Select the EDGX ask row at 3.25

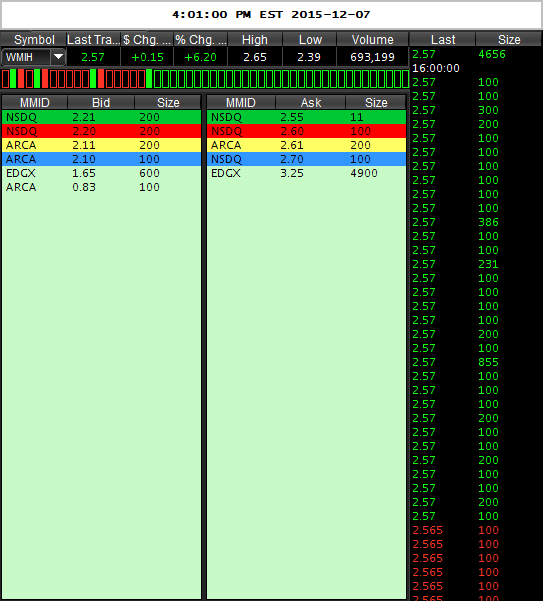306,173
